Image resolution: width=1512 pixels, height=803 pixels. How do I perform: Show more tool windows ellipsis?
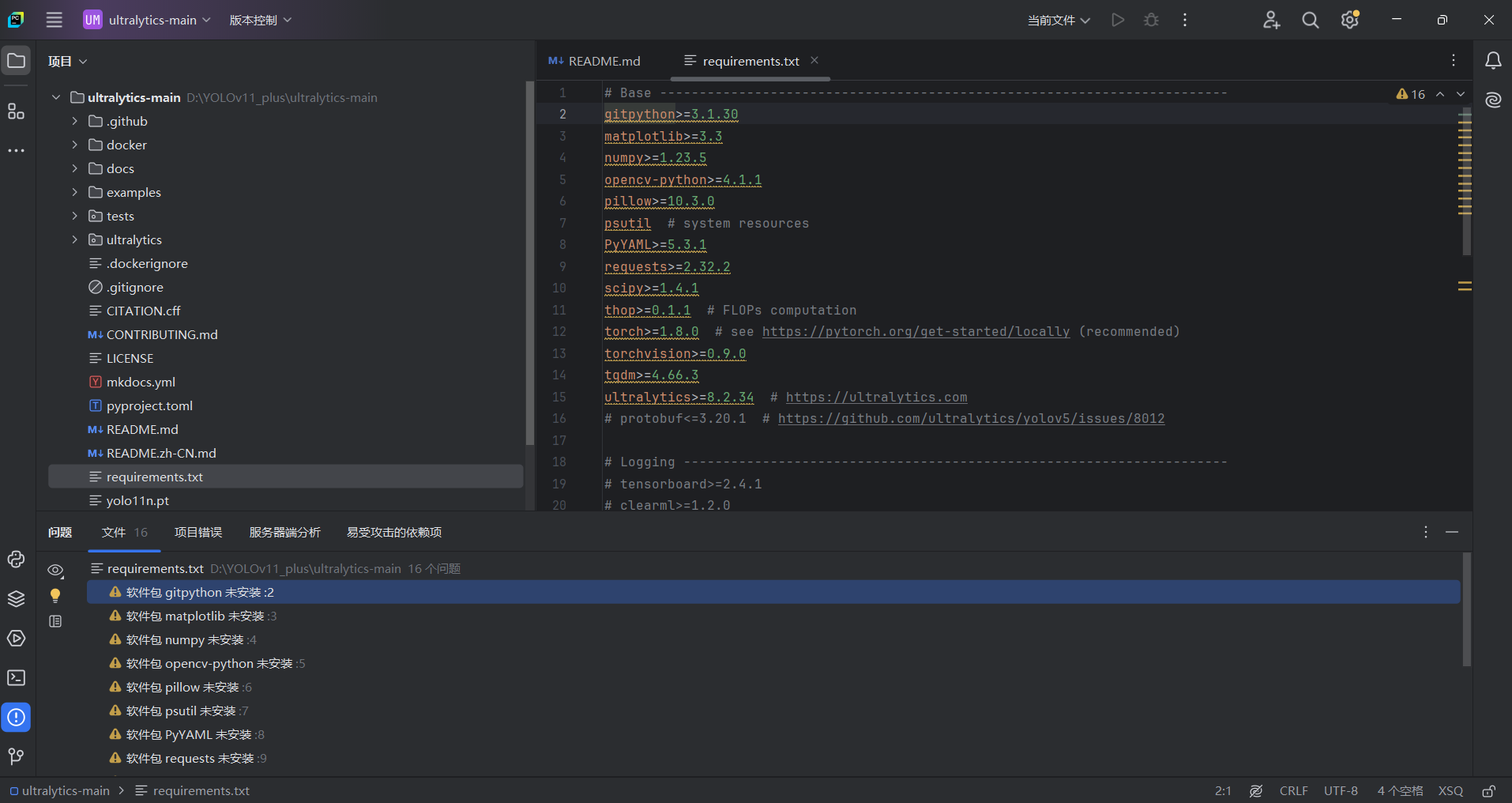pos(17,150)
